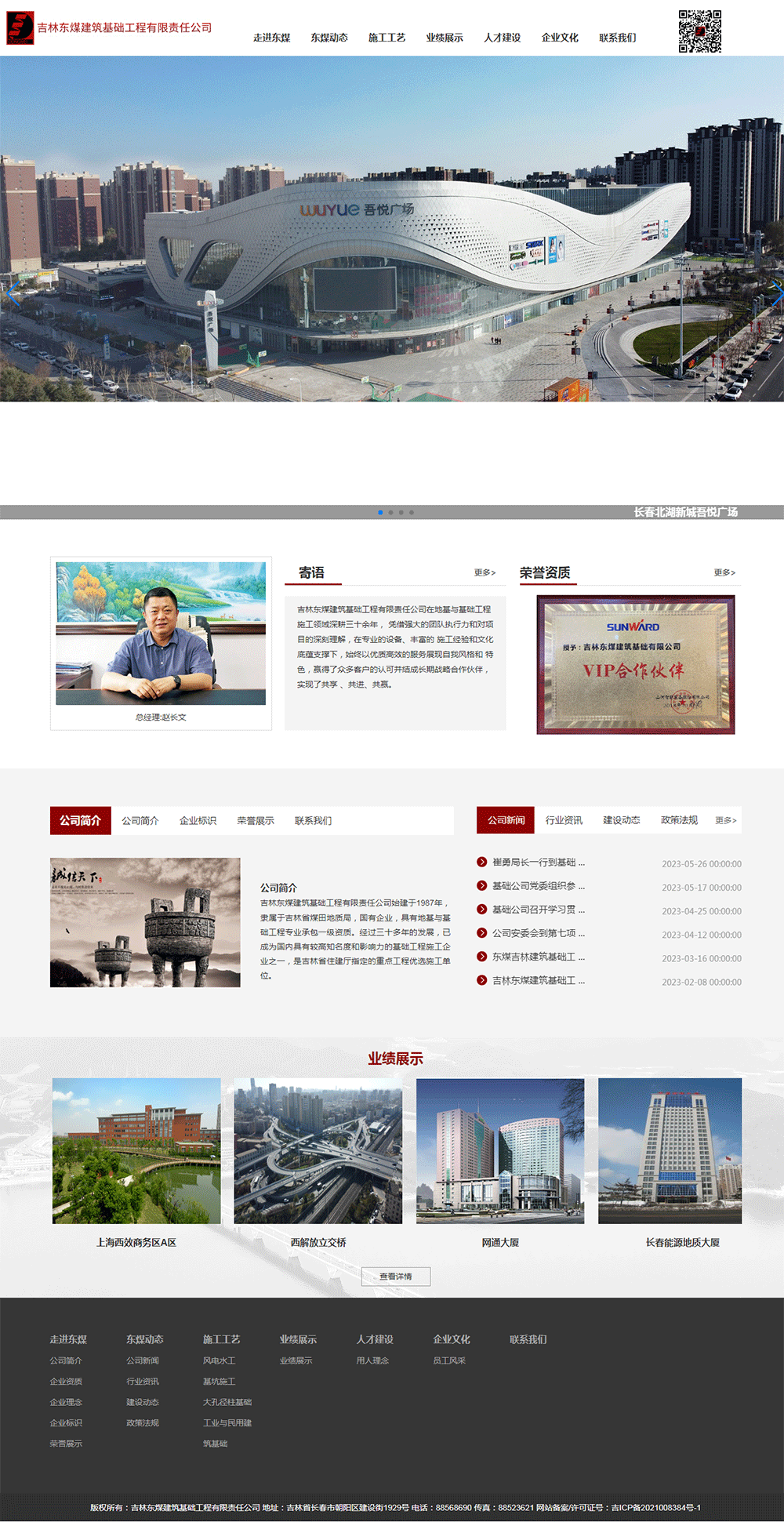784x1522 pixels.
Task: Switch to the 企业标识 tab
Action: coord(198,821)
